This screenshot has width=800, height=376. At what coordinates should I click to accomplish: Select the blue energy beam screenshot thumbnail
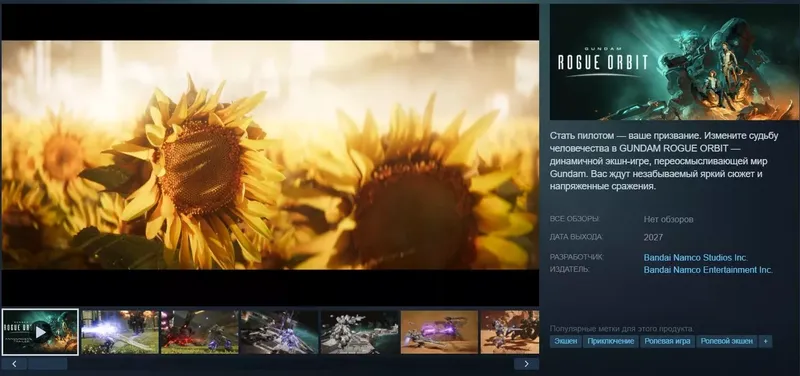pyautogui.click(x=120, y=332)
